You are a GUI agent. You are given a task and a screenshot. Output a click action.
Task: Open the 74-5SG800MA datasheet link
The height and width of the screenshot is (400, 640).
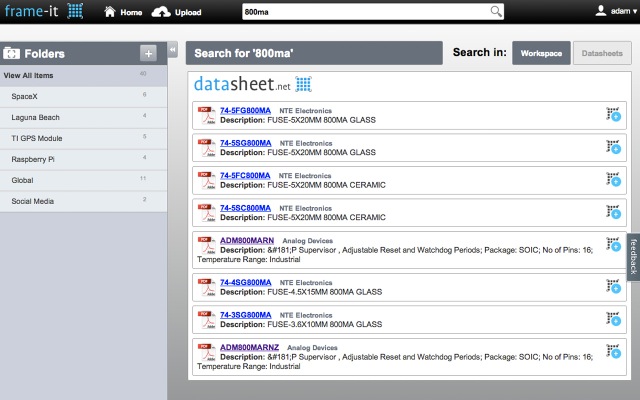pos(246,143)
